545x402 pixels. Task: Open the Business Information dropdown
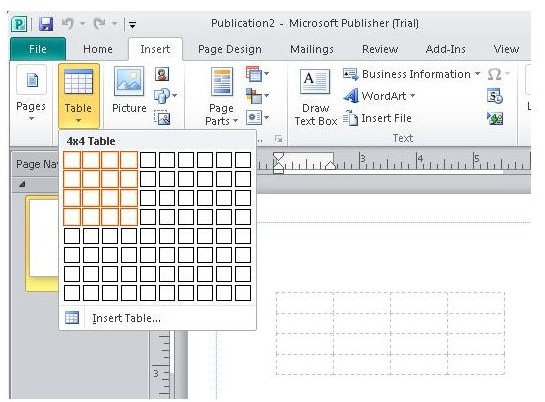[412, 74]
